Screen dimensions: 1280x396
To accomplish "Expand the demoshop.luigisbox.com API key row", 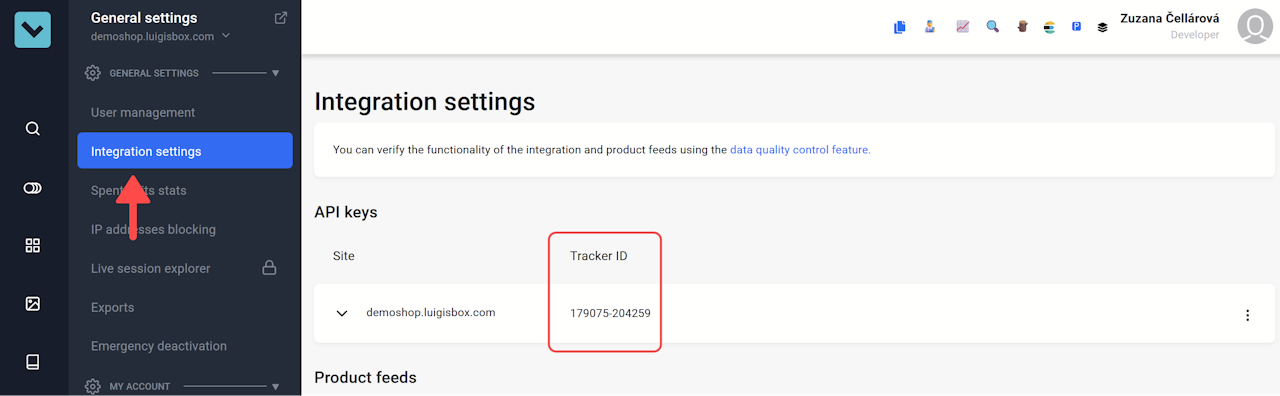I will click(x=342, y=313).
